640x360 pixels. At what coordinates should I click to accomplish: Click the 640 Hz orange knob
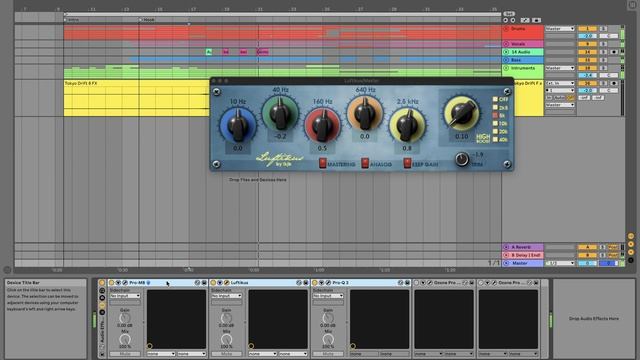click(x=364, y=114)
